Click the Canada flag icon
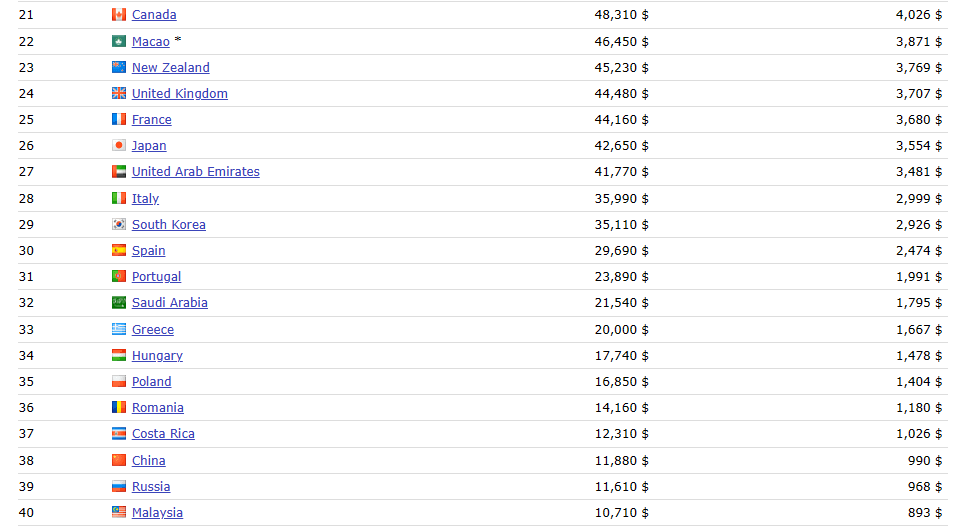The image size is (955, 532). point(119,15)
